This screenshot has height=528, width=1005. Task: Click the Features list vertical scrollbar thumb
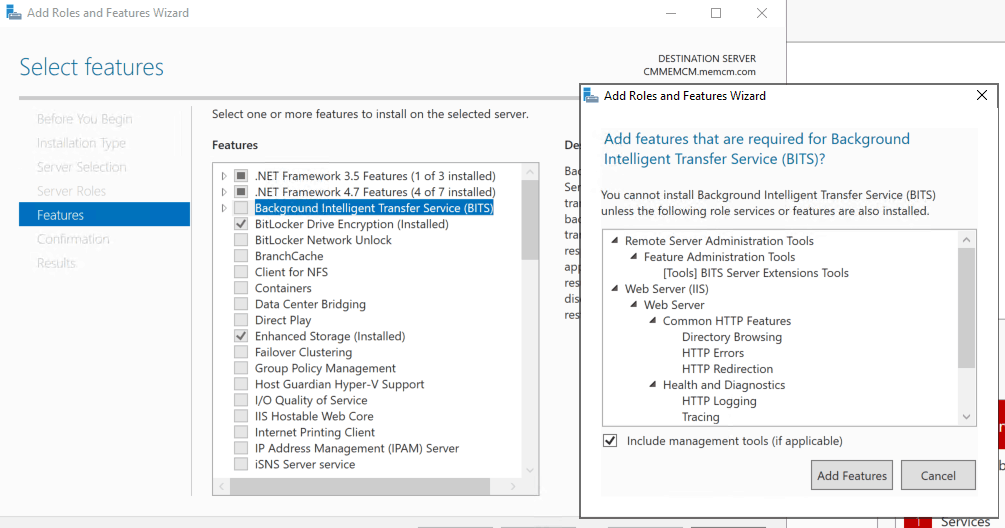530,220
